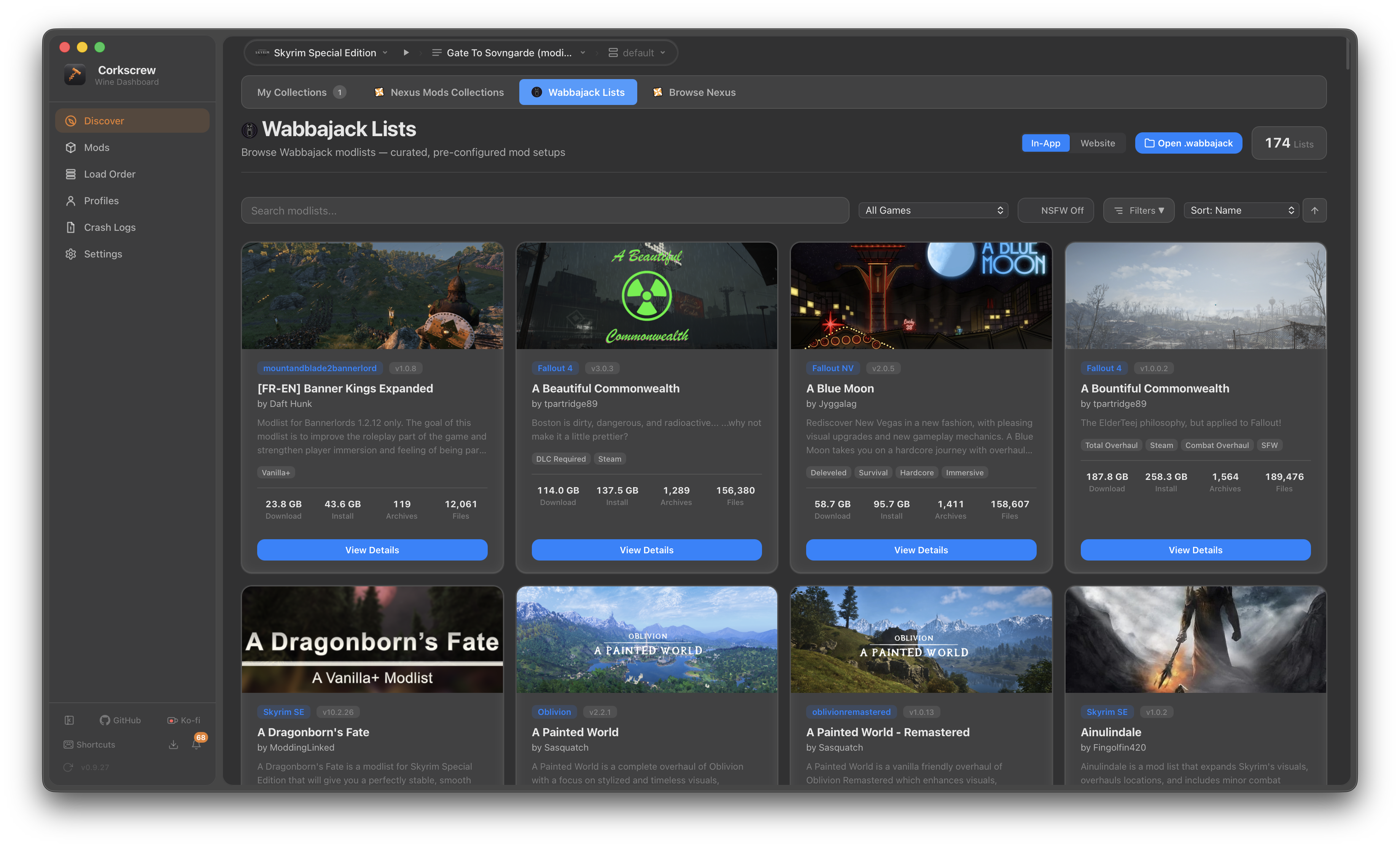Click the check-for-updates refresh icon
This screenshot has width=1400, height=848.
point(68,767)
